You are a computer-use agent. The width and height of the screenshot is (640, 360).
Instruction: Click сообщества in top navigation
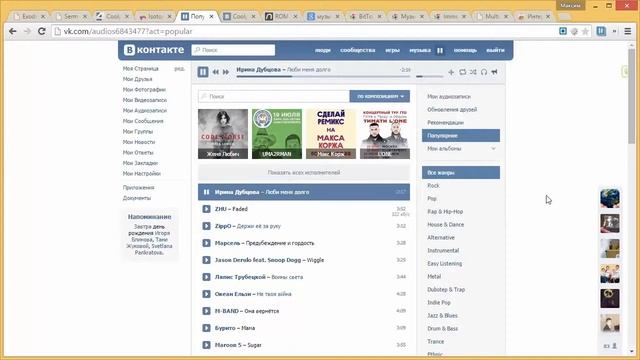coord(358,50)
